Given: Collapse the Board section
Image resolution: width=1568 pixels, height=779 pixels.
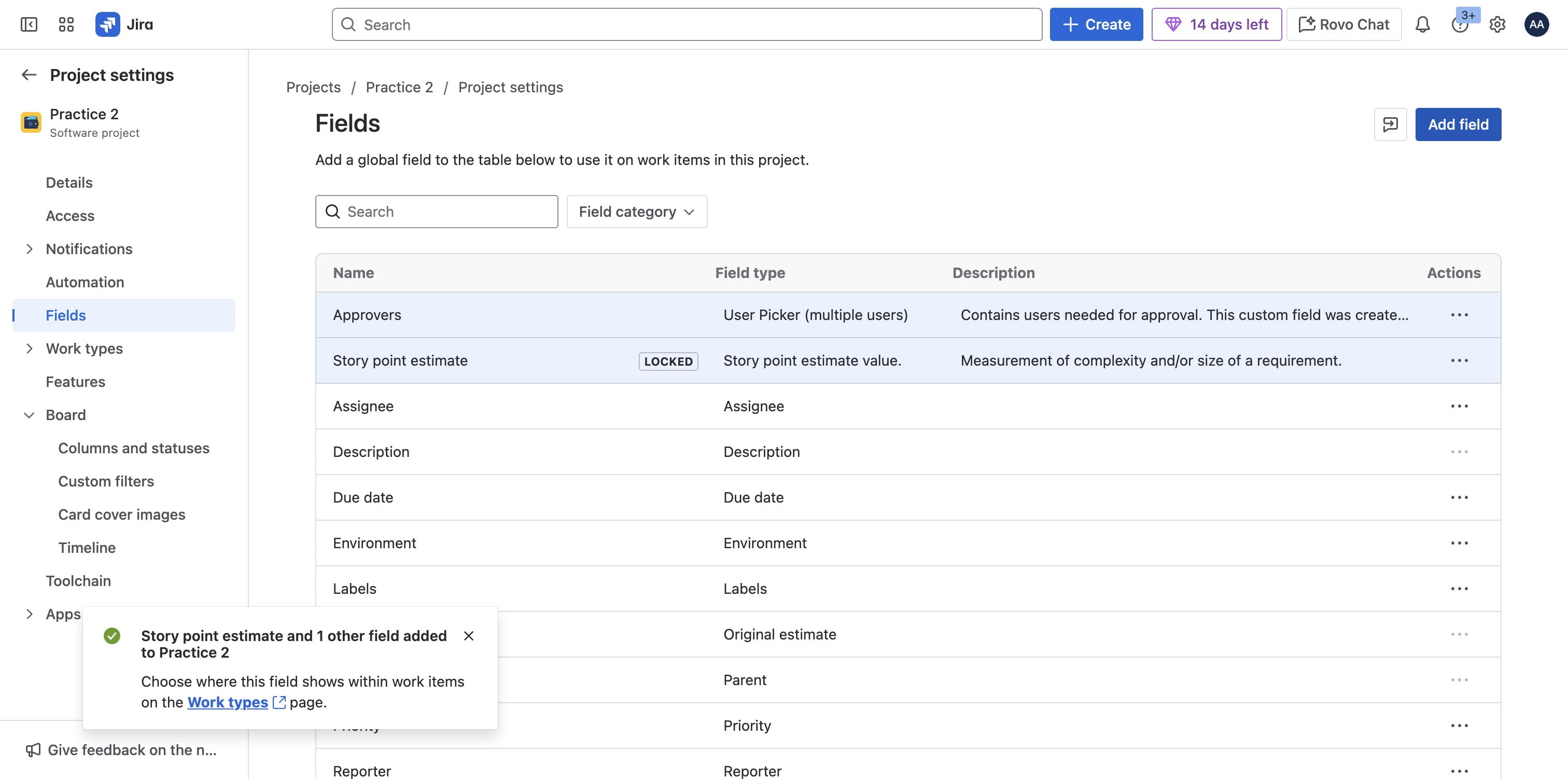Looking at the screenshot, I should point(29,415).
